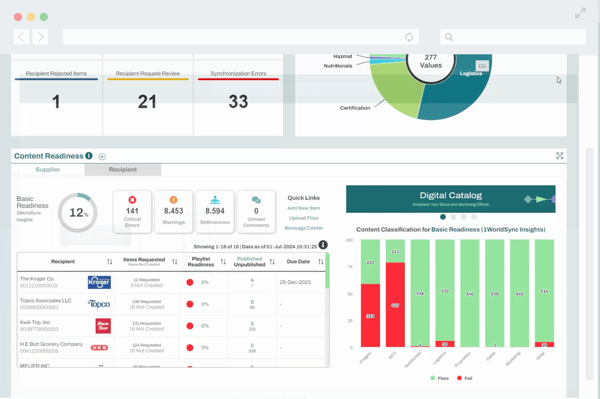Open Recipient Rejected Items count 1
Image resolution: width=600 pixels, height=399 pixels.
click(56, 101)
